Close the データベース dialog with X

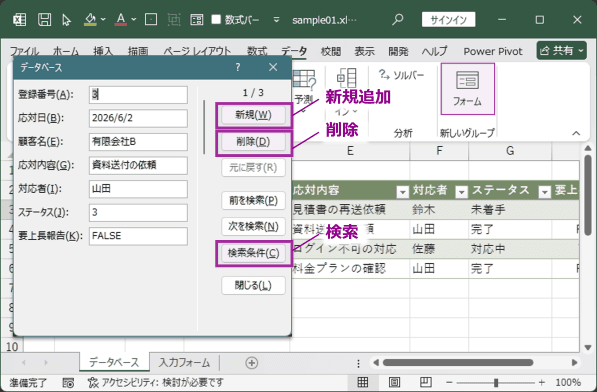click(x=273, y=67)
